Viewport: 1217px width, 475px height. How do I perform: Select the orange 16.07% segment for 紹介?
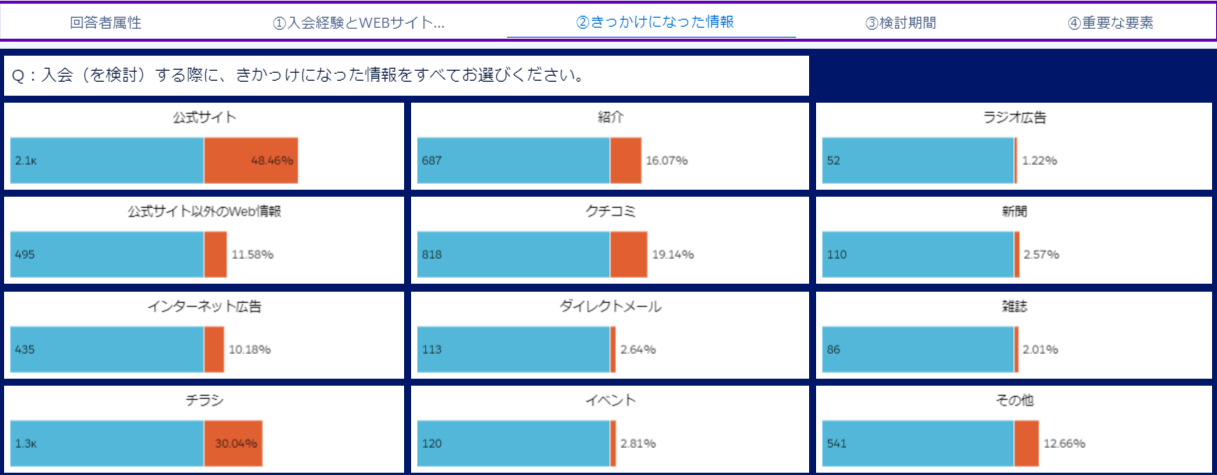click(626, 160)
